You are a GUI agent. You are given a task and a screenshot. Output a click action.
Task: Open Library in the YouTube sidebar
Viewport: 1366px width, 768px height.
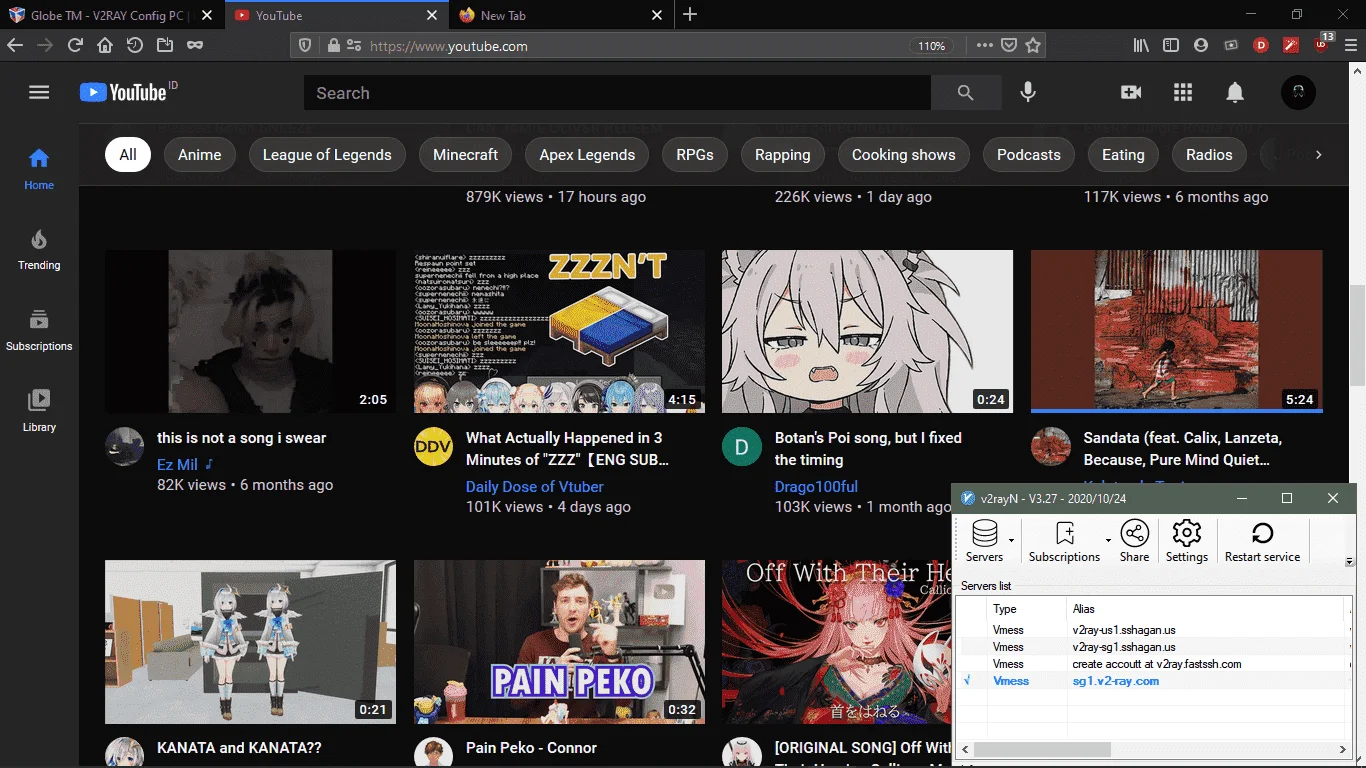click(x=39, y=412)
